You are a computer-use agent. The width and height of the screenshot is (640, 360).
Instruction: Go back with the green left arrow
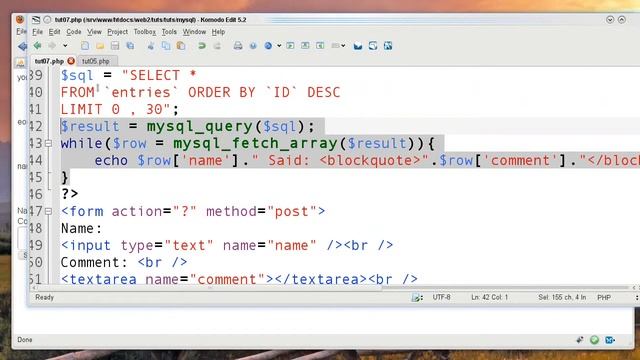(x=38, y=46)
